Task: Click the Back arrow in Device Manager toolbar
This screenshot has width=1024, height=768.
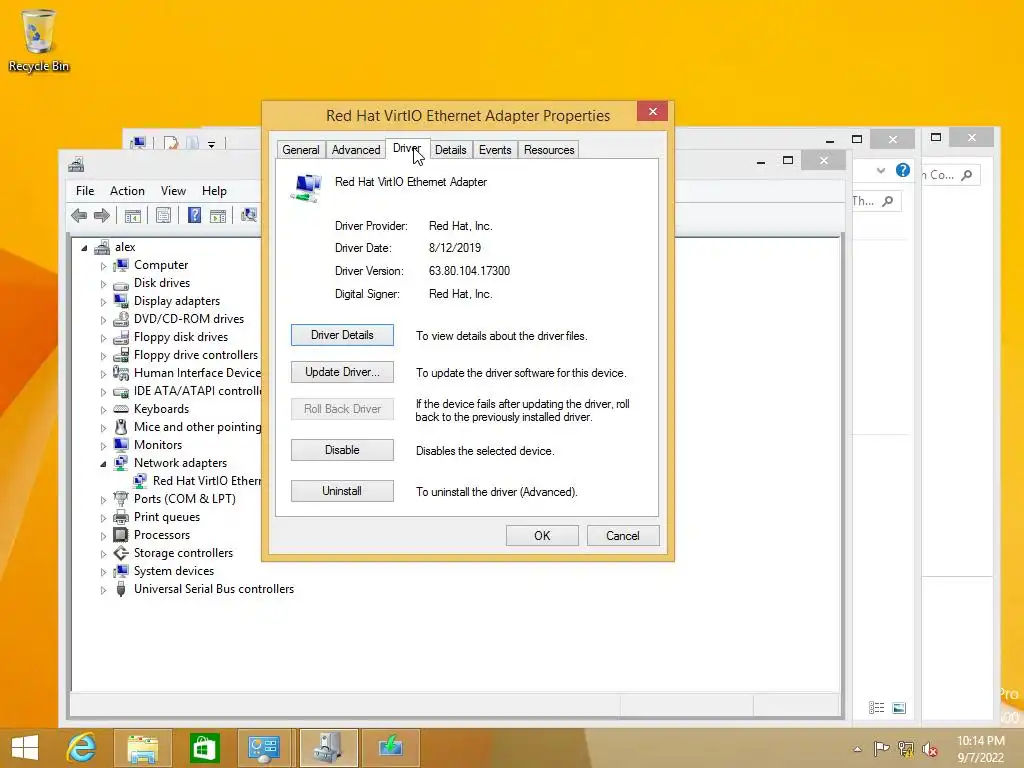Action: (x=79, y=216)
